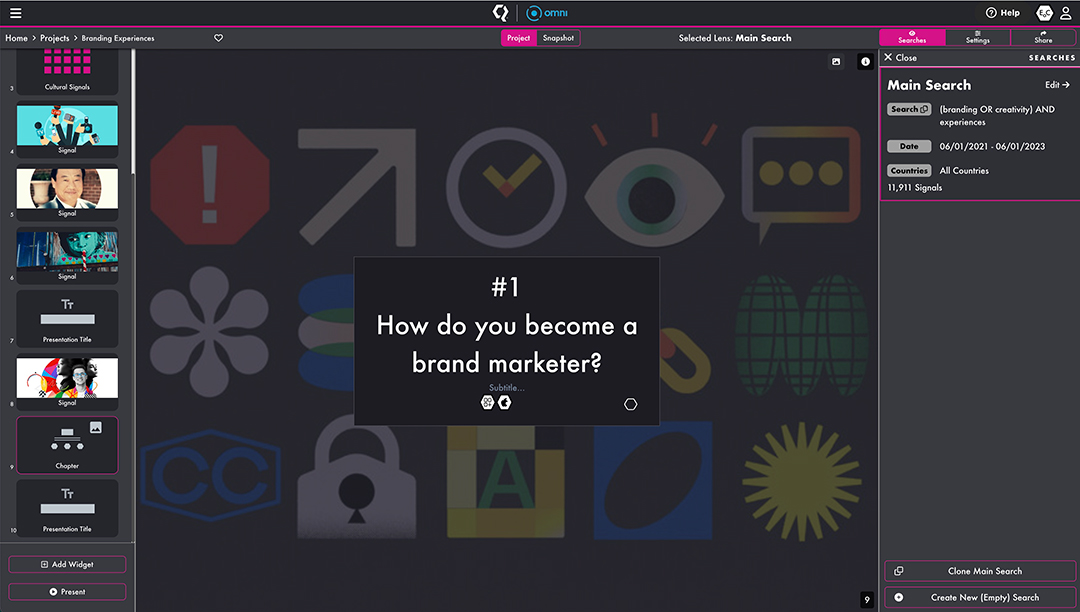Open the Share tab

point(1043,38)
